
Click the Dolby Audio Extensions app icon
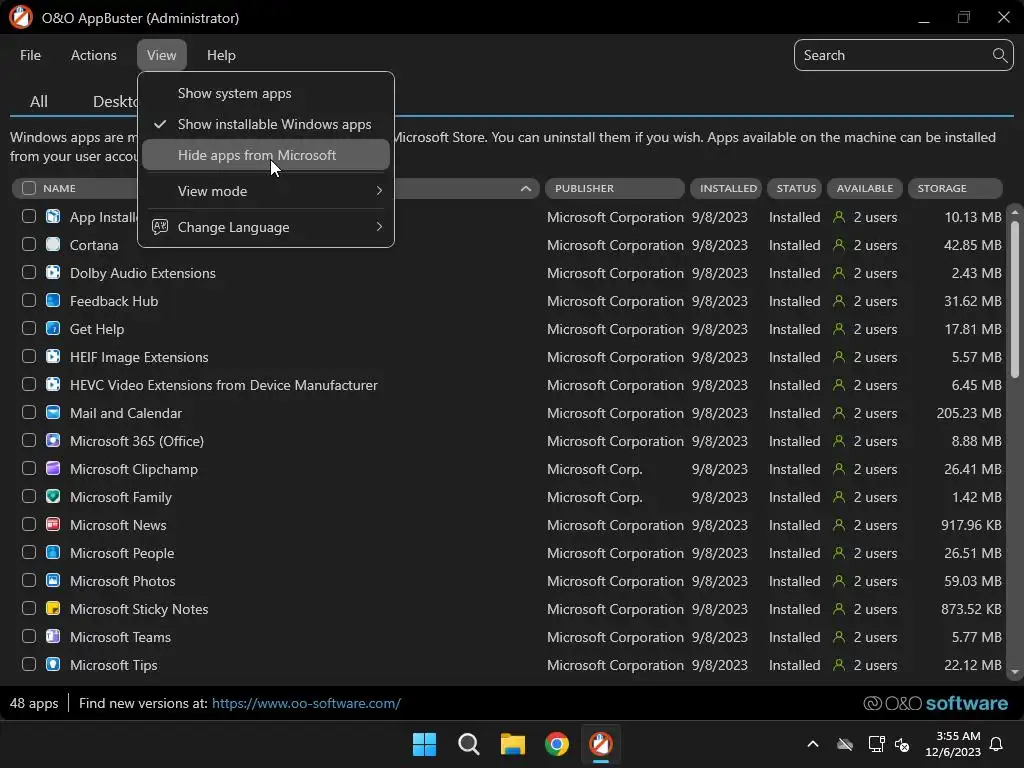(x=53, y=273)
